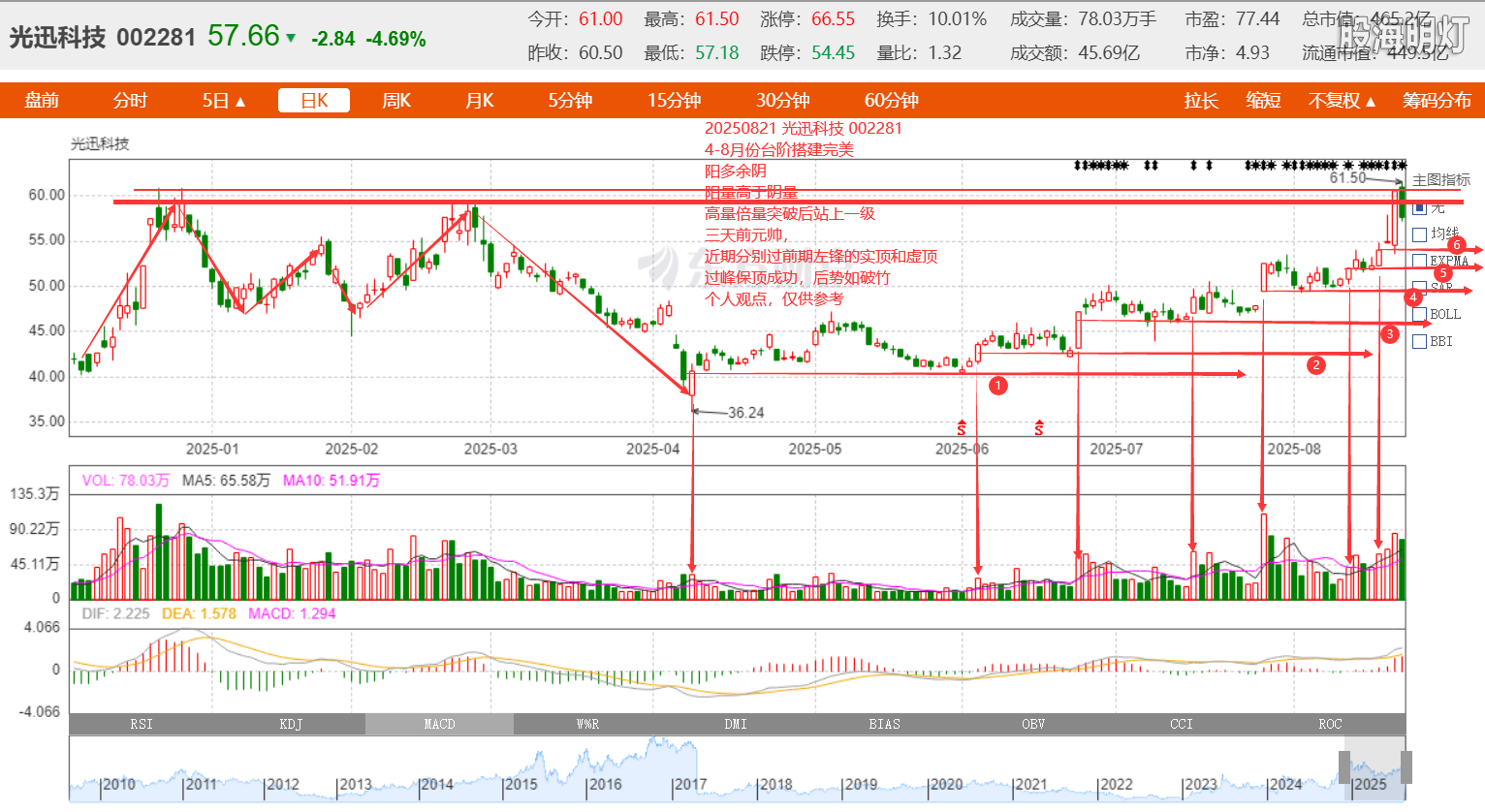Image resolution: width=1485 pixels, height=812 pixels.
Task: Open the 5分钟 five-minute chart
Action: pos(570,101)
